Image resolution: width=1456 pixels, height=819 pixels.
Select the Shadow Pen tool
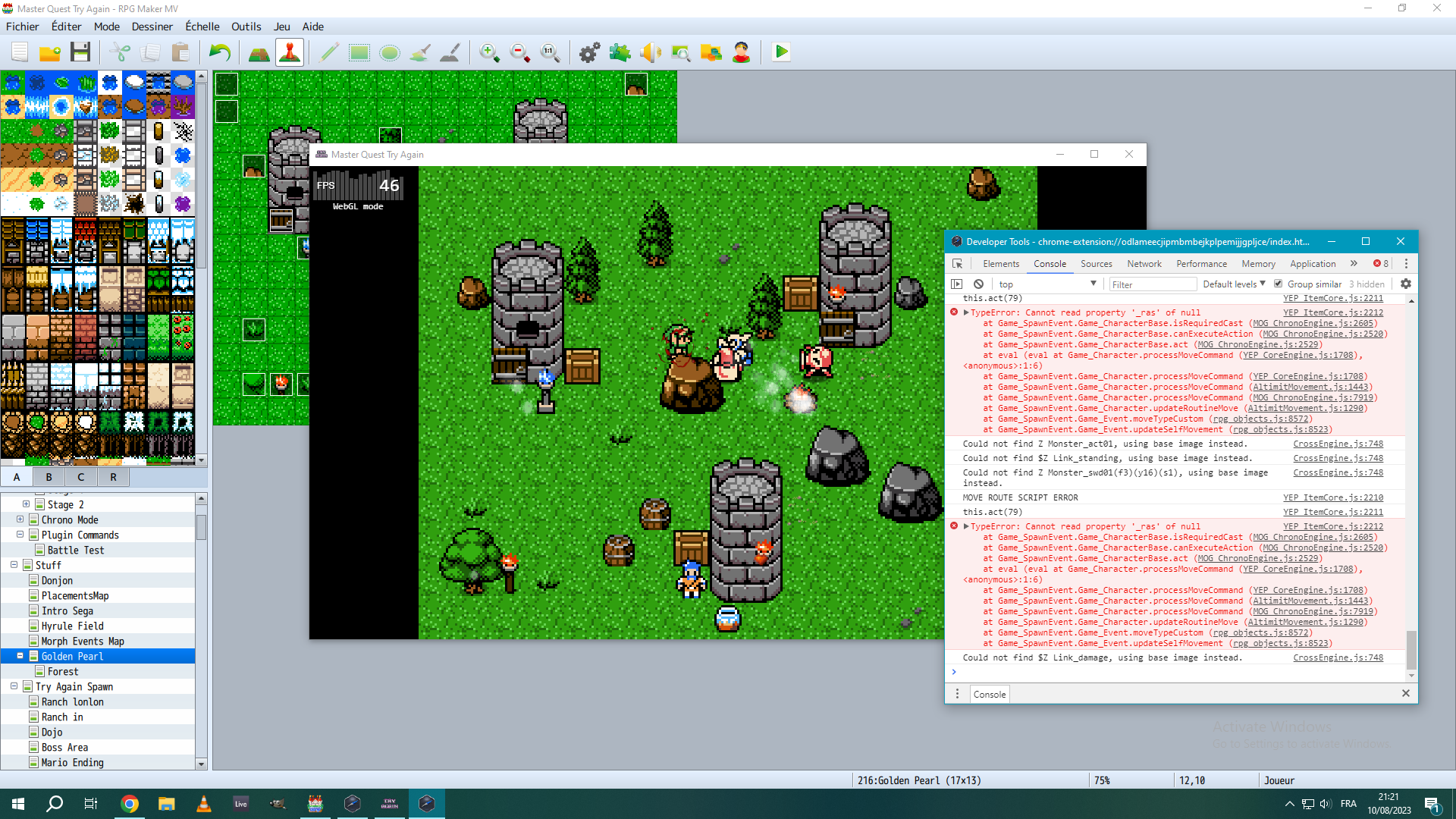pyautogui.click(x=450, y=52)
